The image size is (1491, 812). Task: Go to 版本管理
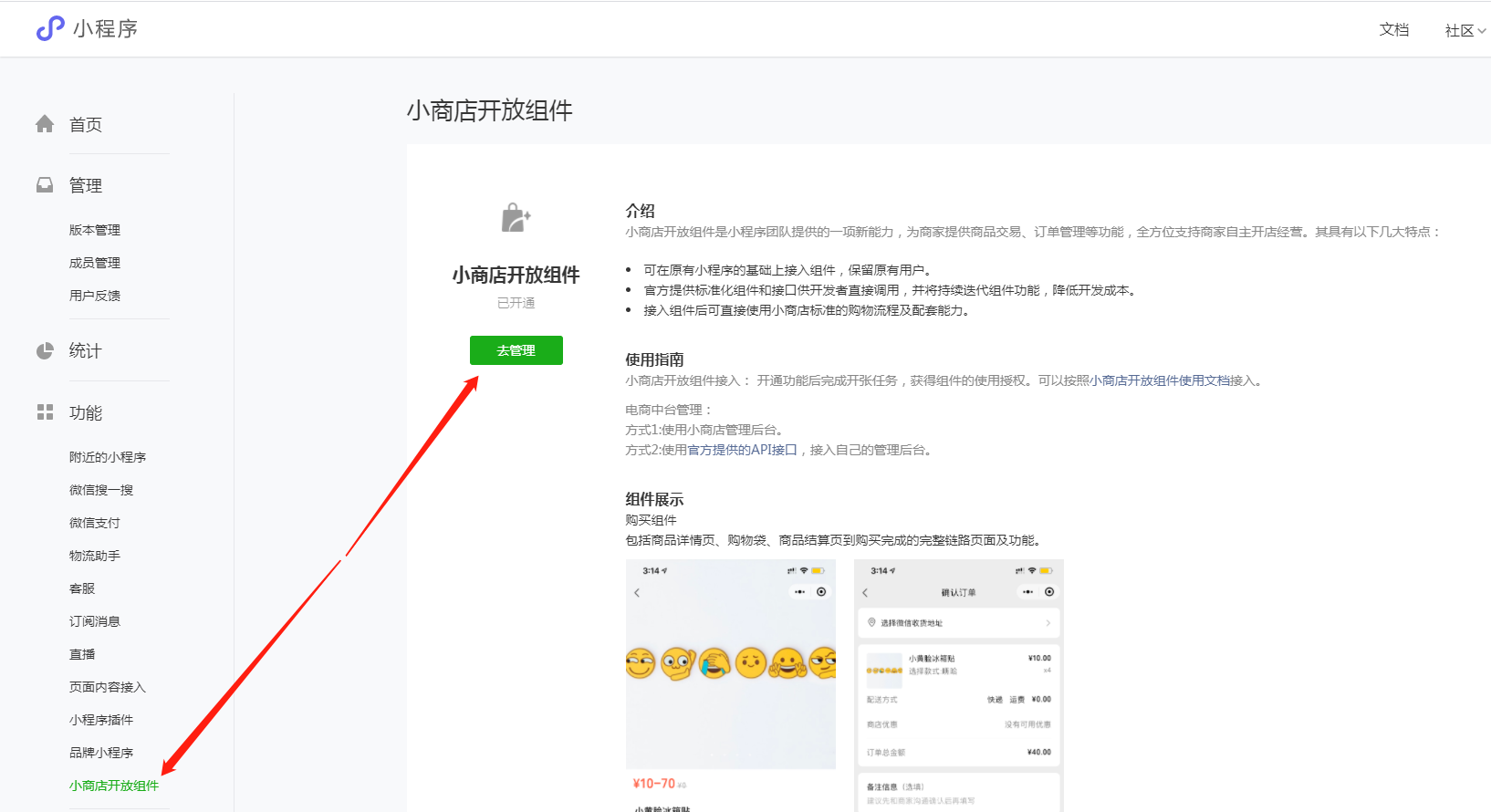point(95,230)
